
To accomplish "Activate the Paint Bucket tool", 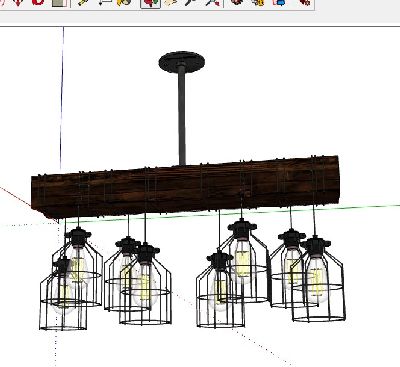I will [124, 3].
